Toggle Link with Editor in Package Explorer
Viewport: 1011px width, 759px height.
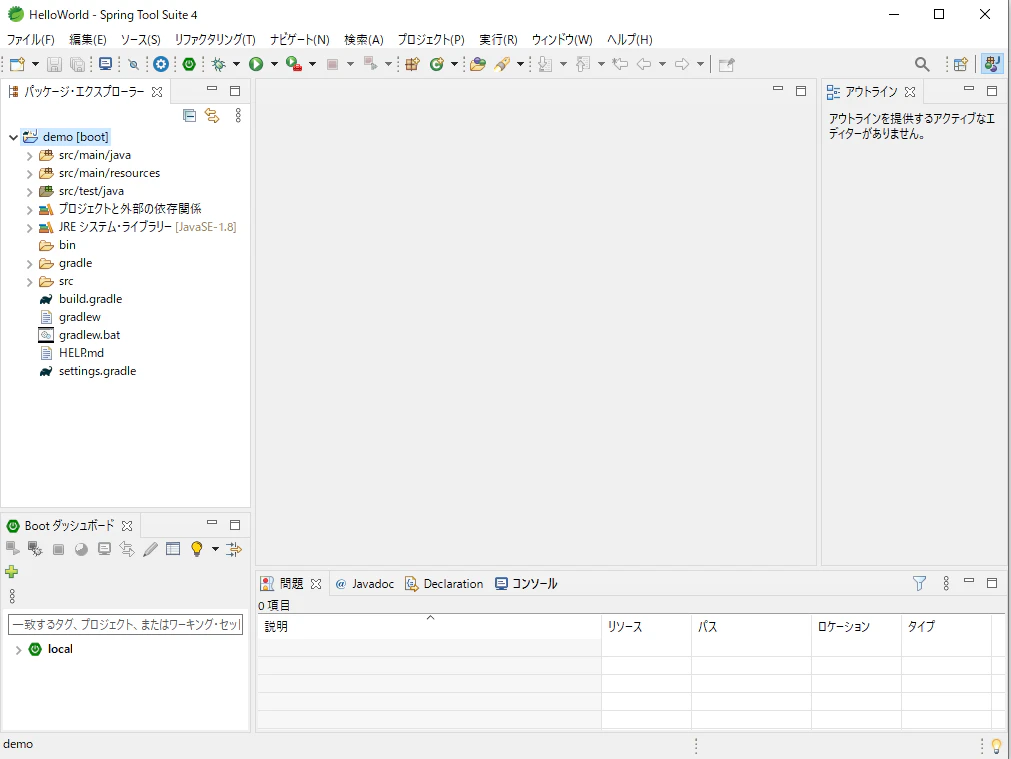click(212, 115)
